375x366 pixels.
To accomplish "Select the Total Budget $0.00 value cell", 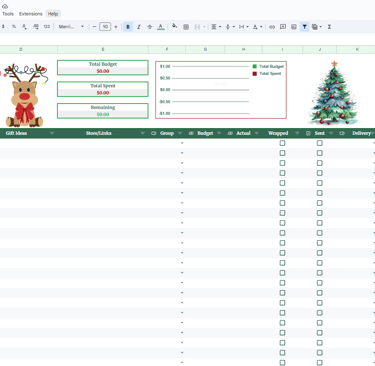I will point(103,71).
